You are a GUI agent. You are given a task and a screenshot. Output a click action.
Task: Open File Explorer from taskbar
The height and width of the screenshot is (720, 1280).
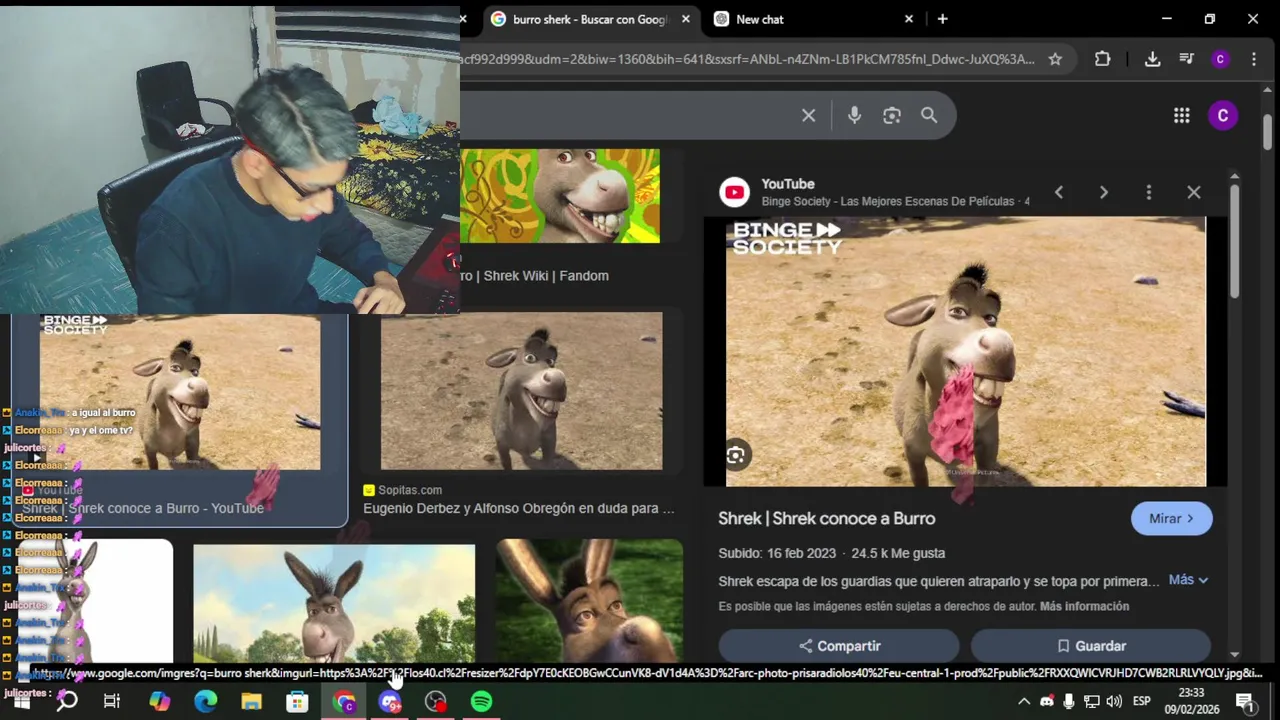pyautogui.click(x=252, y=702)
